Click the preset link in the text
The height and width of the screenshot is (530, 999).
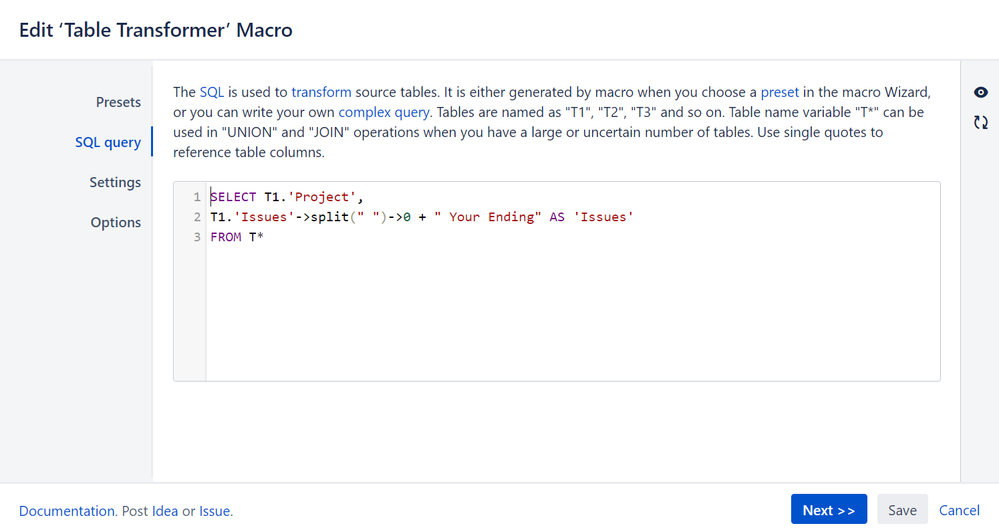(779, 92)
